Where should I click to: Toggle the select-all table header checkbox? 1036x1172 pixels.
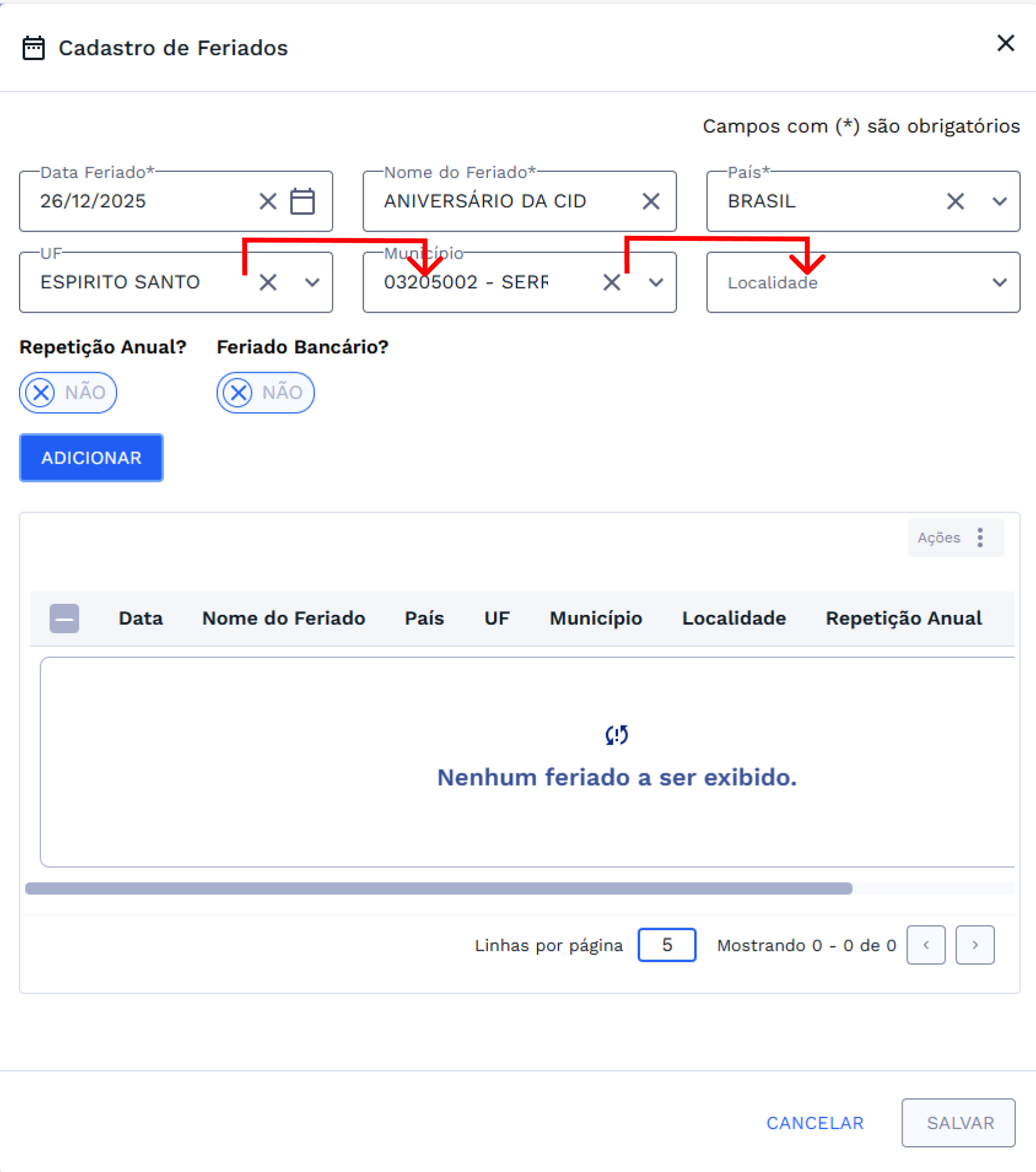click(x=65, y=618)
